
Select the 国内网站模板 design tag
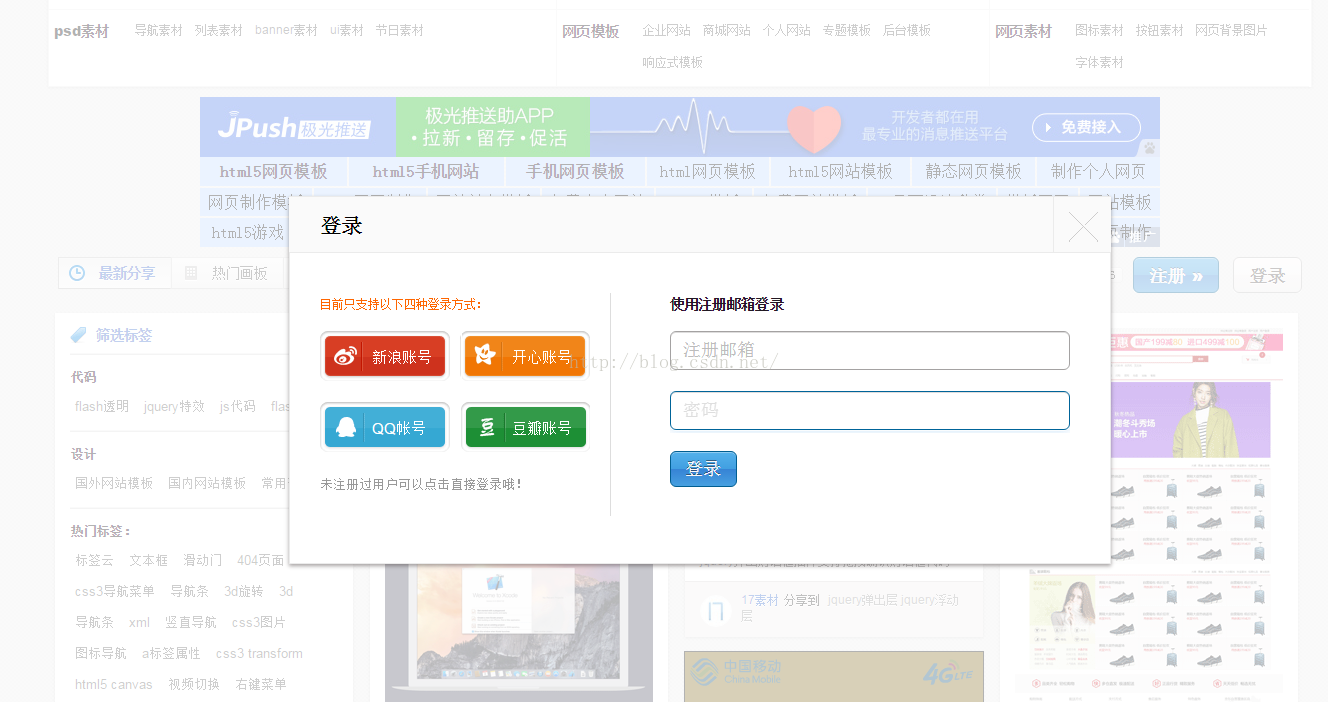(x=207, y=483)
